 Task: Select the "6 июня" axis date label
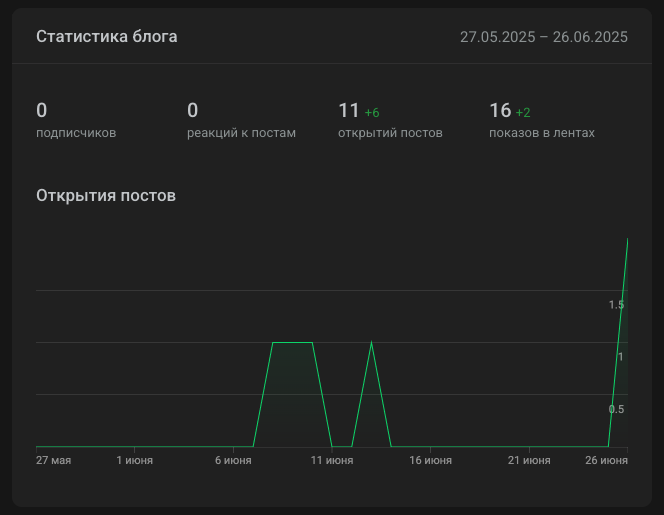233,460
